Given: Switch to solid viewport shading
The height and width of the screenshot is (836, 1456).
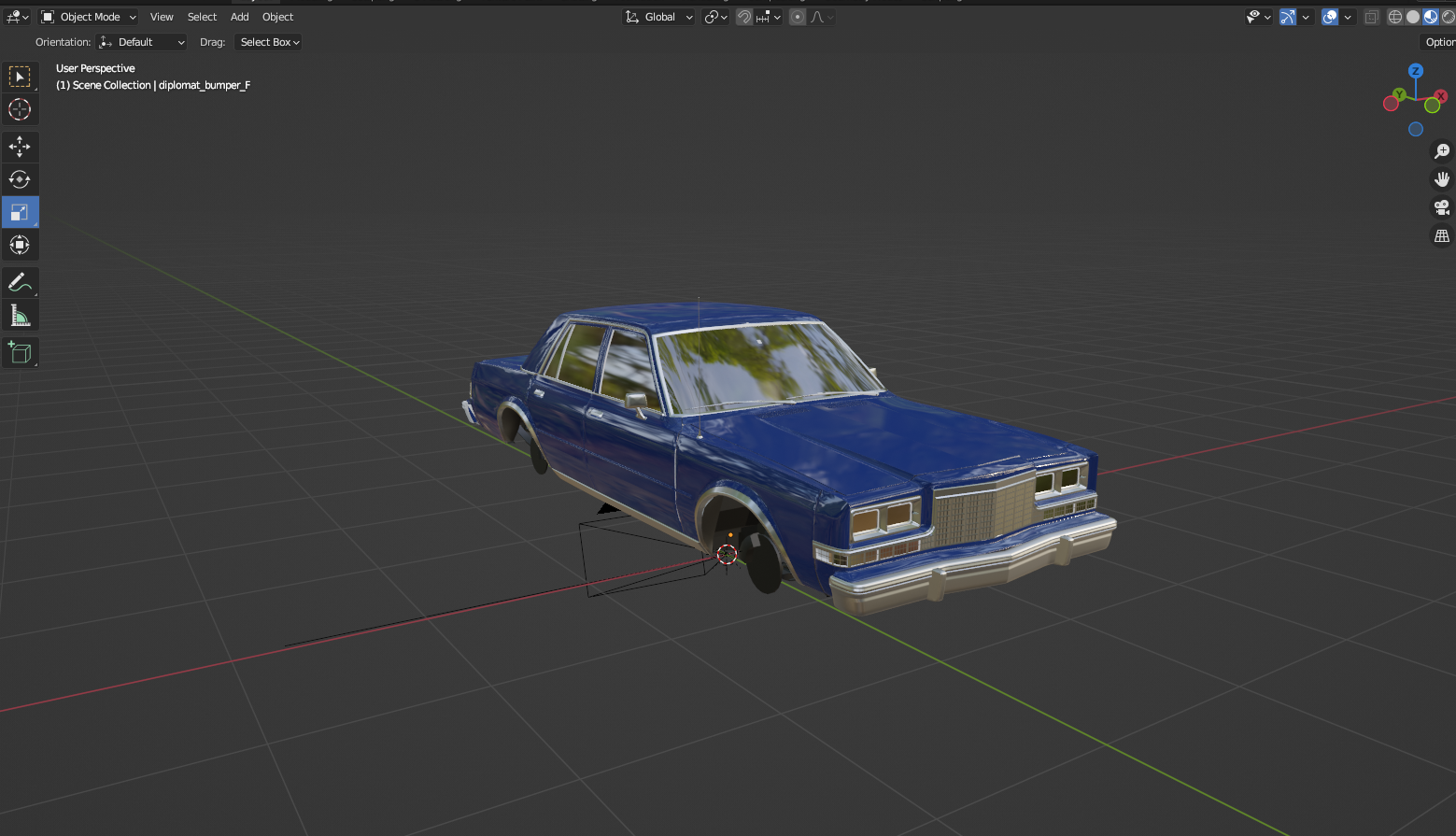Looking at the screenshot, I should 1413,17.
